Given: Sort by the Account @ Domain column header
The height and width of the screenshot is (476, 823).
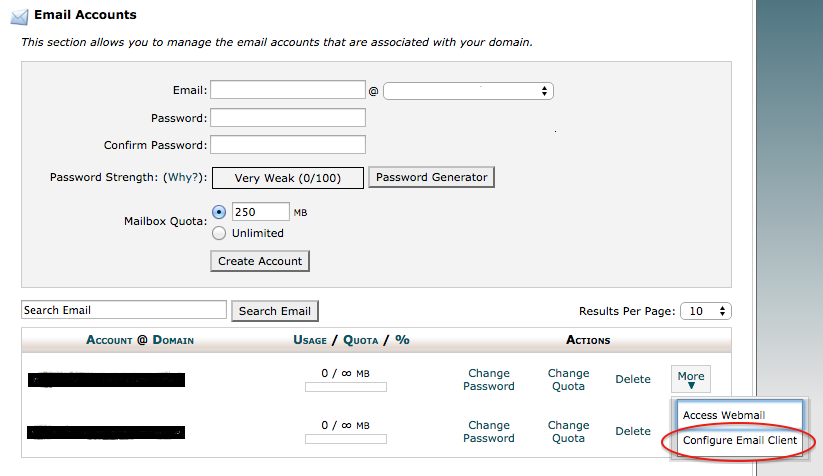Looking at the screenshot, I should pyautogui.click(x=140, y=340).
